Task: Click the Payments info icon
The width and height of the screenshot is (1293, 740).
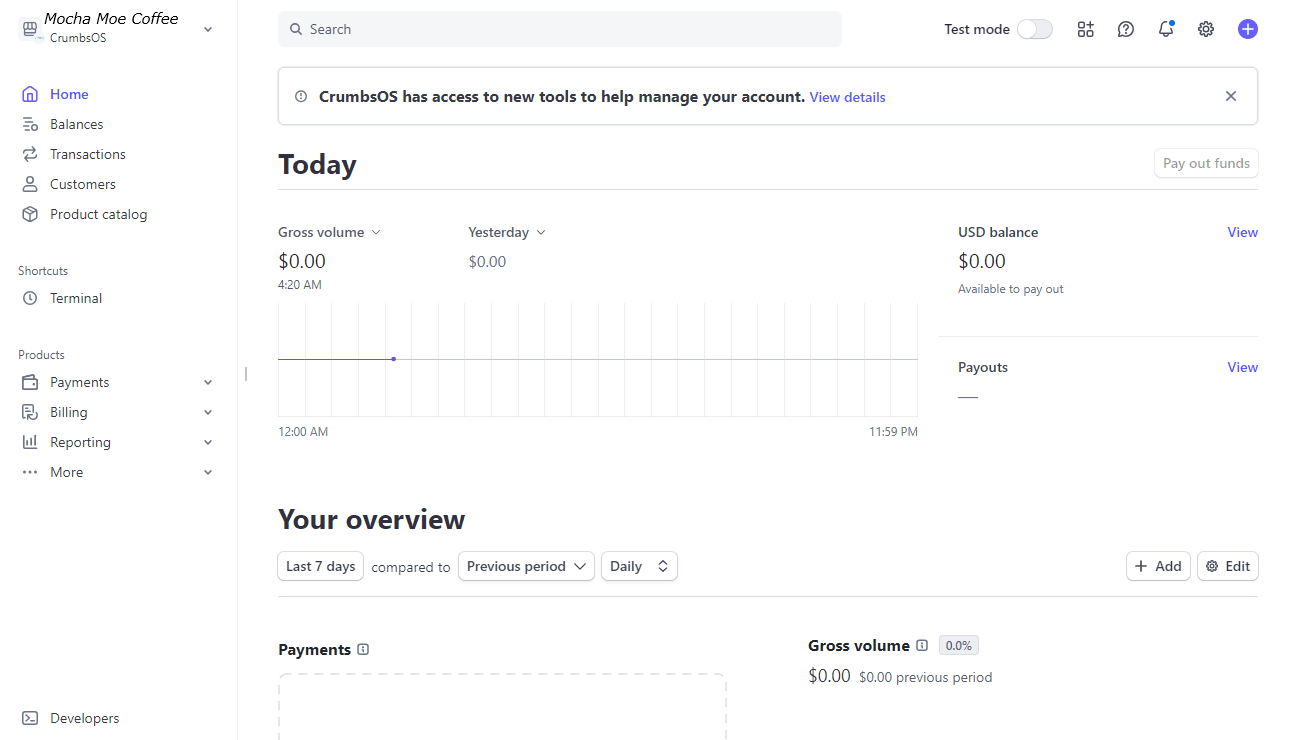Action: [x=363, y=649]
